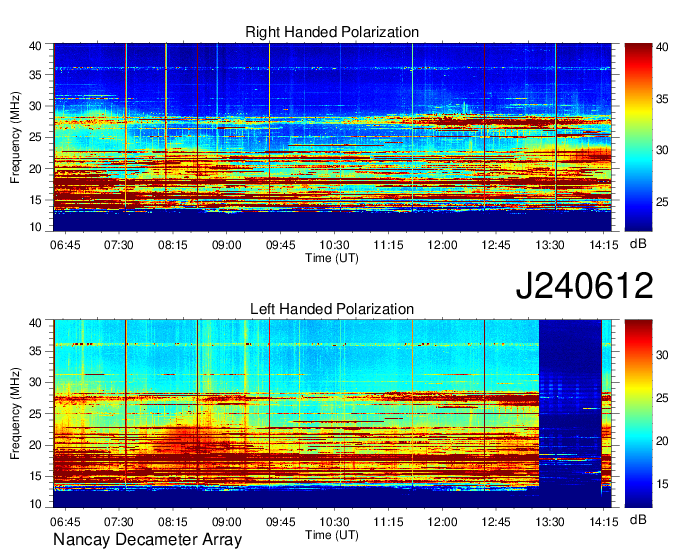Click the 15 MHz frequency tick on the upper plot

(x=35, y=200)
